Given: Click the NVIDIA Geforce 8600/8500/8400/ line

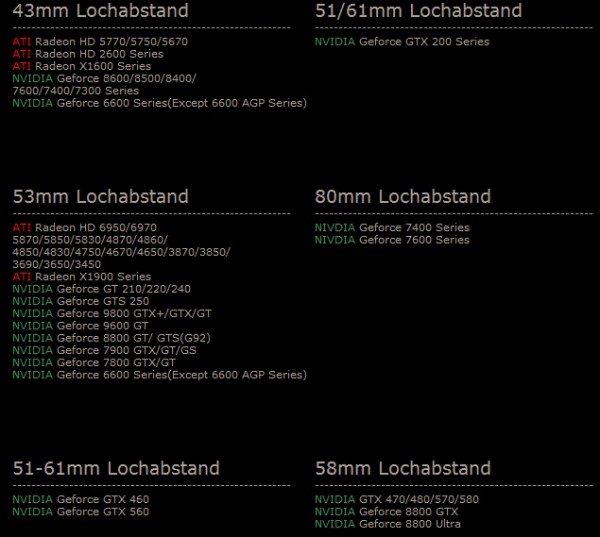Looking at the screenshot, I should (104, 78).
